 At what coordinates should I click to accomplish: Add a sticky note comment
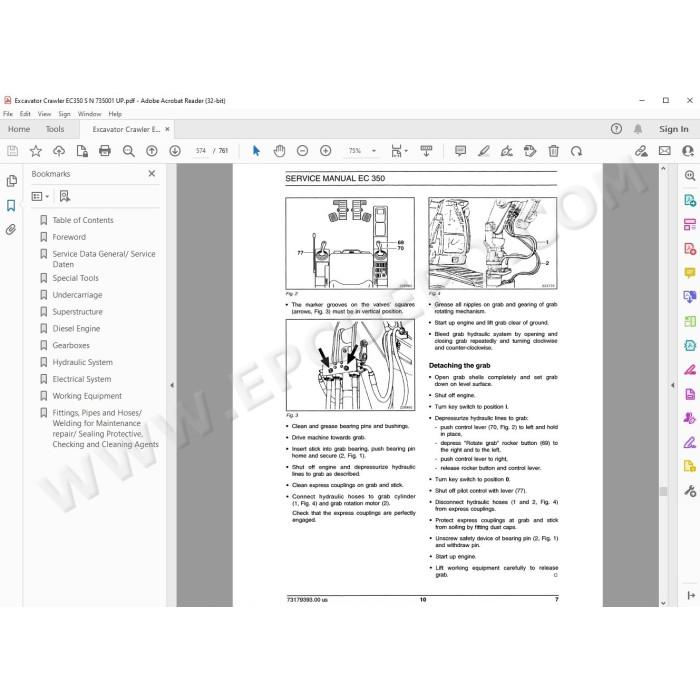pos(460,151)
